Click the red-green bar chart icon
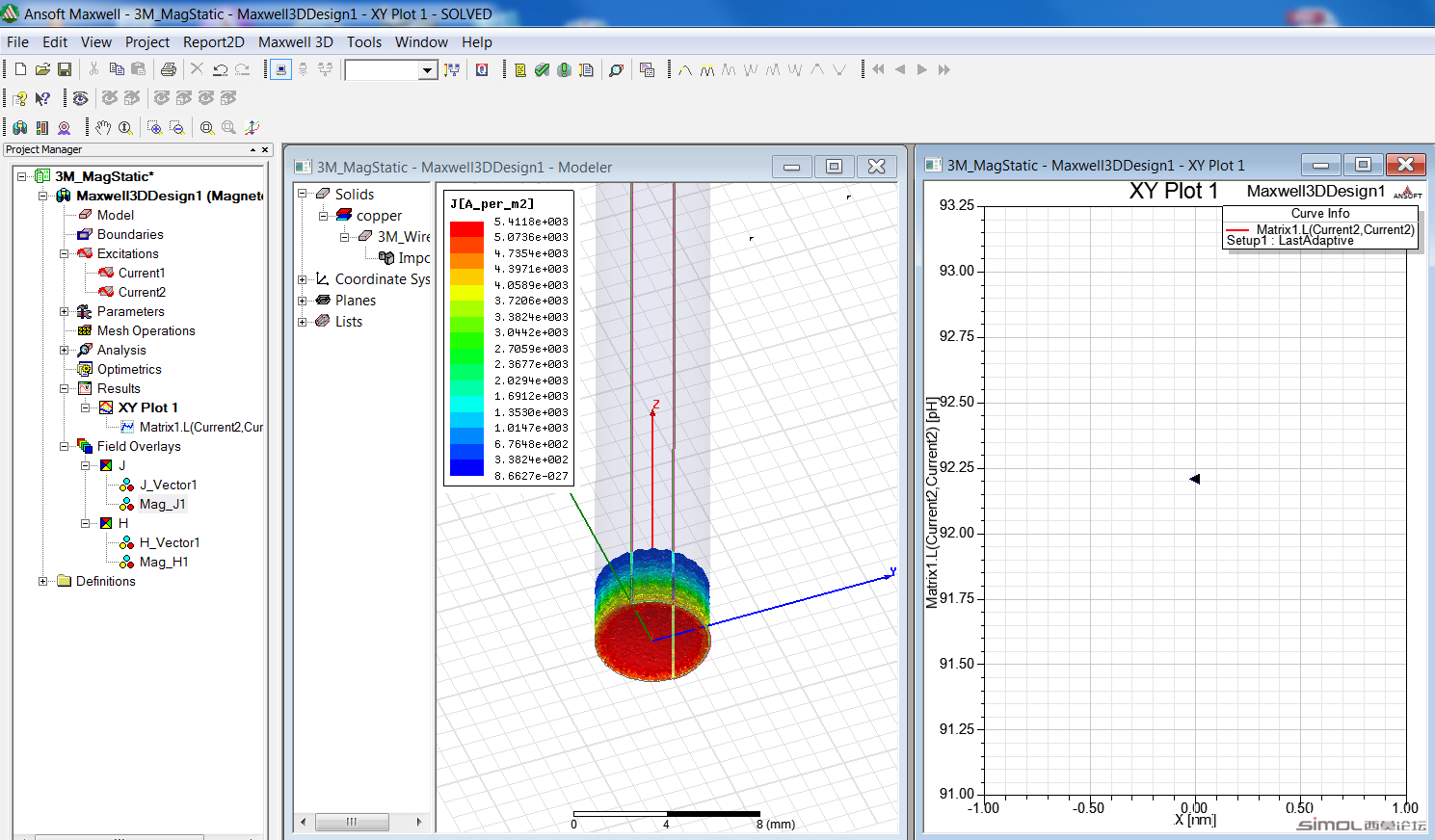The width and height of the screenshot is (1435, 840). (x=42, y=127)
